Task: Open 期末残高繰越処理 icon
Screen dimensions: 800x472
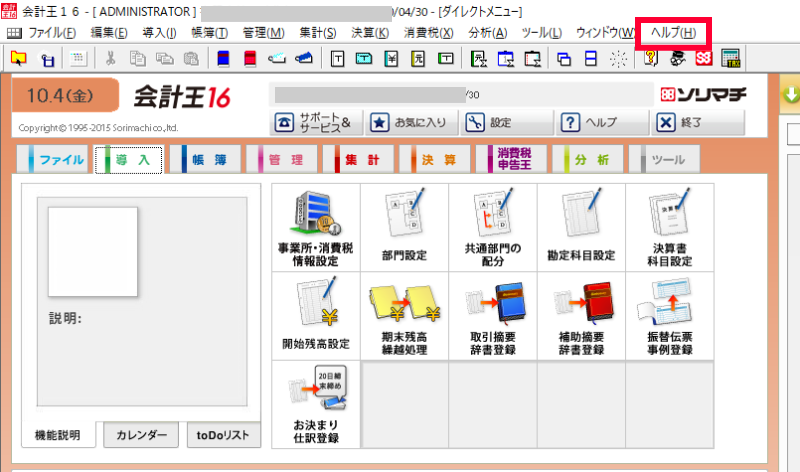Action: click(x=403, y=316)
